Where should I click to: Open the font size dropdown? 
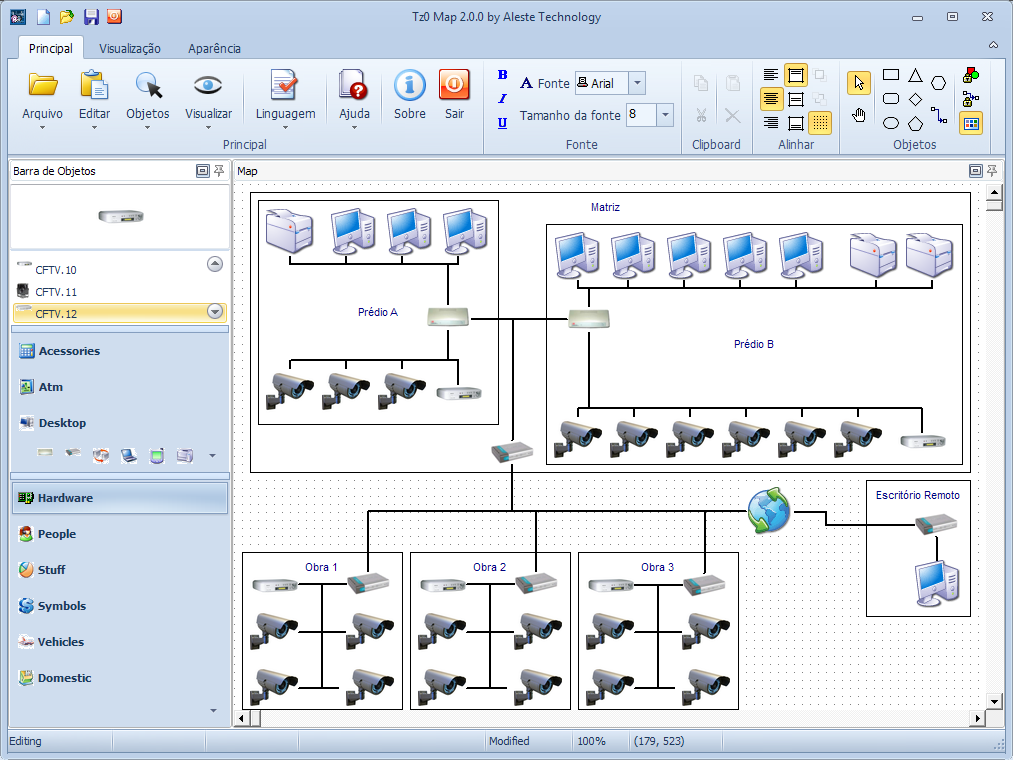pos(663,115)
